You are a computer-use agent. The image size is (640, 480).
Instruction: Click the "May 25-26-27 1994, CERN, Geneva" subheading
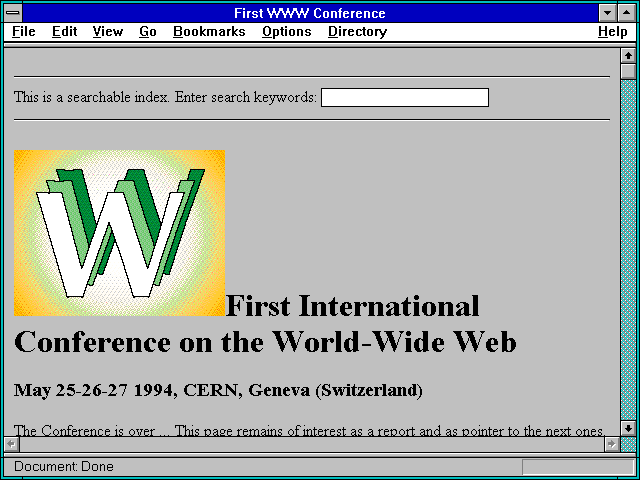(x=218, y=390)
